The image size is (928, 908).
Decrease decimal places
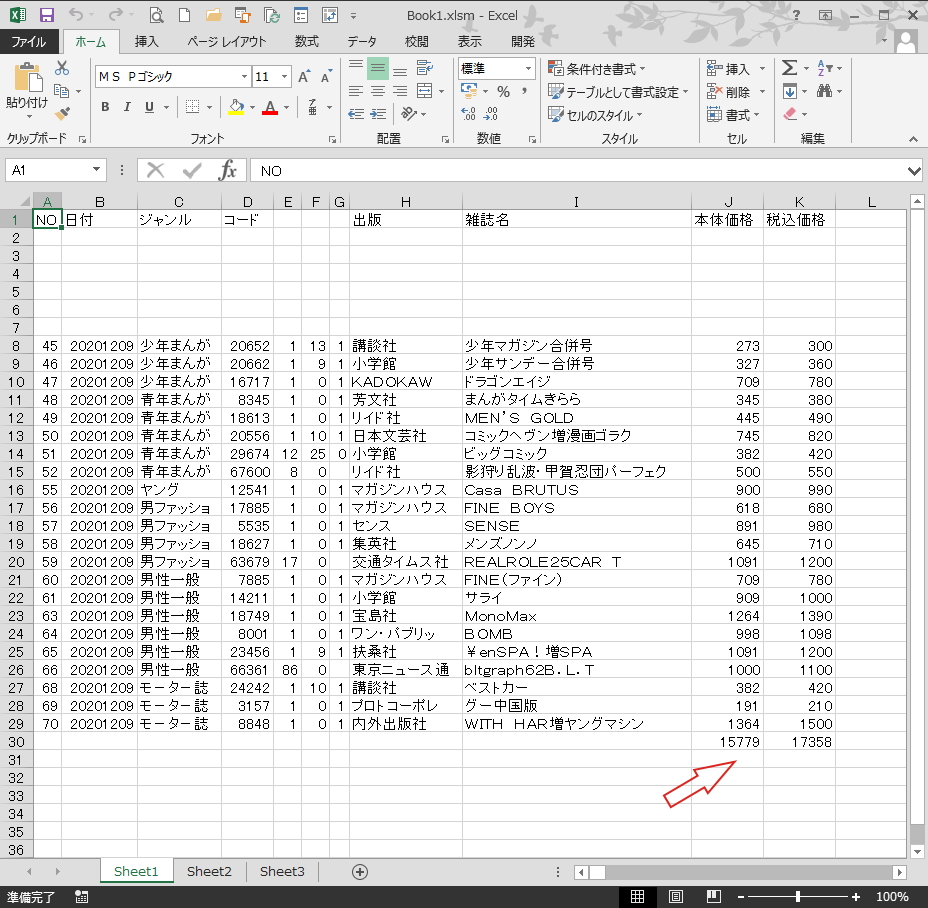(491, 114)
